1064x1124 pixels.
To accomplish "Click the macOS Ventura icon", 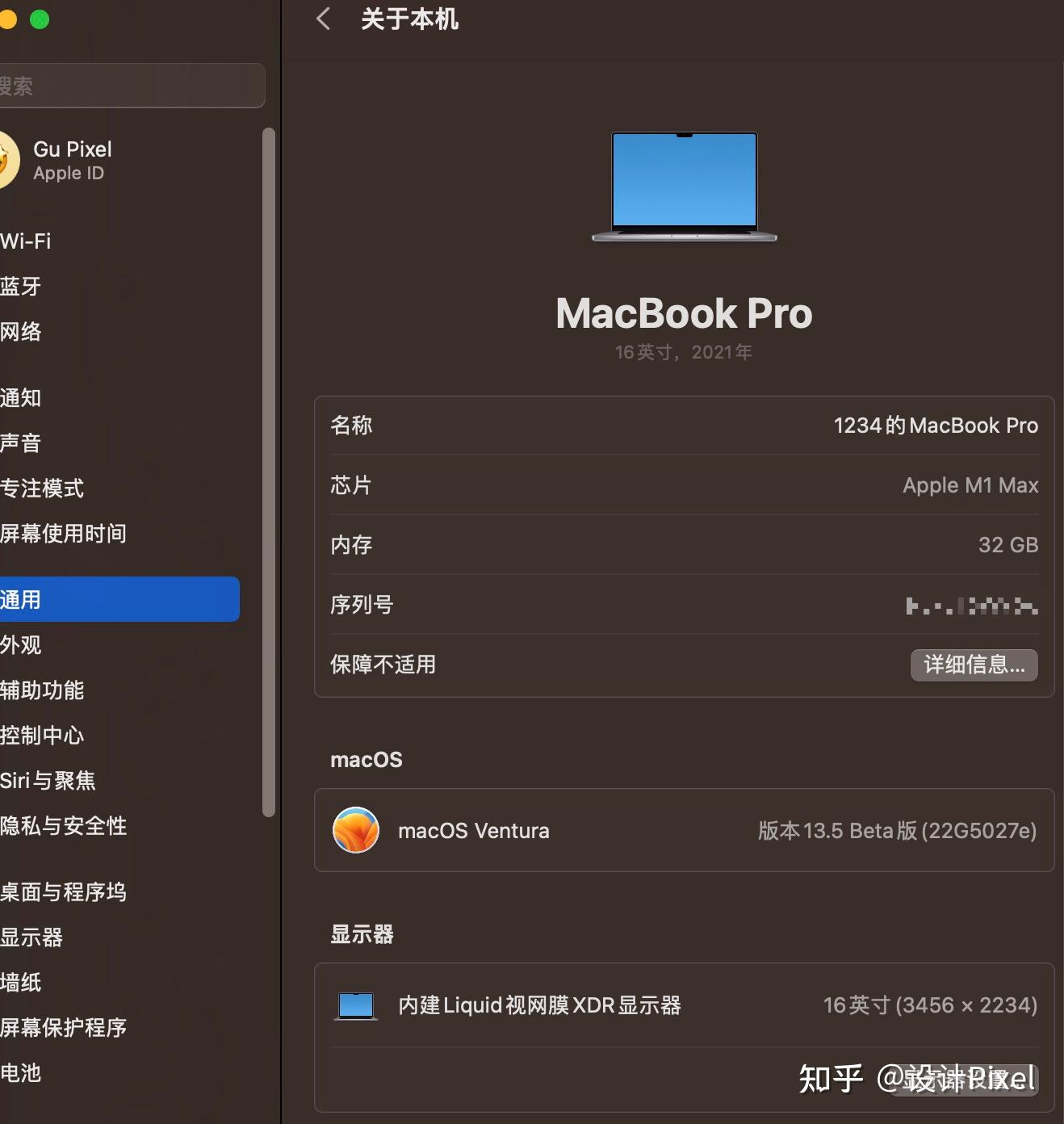I will point(355,830).
